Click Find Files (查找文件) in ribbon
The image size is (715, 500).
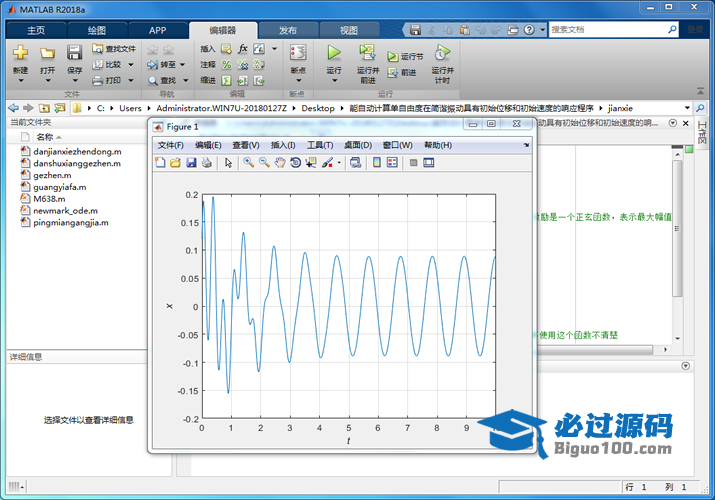[x=114, y=48]
